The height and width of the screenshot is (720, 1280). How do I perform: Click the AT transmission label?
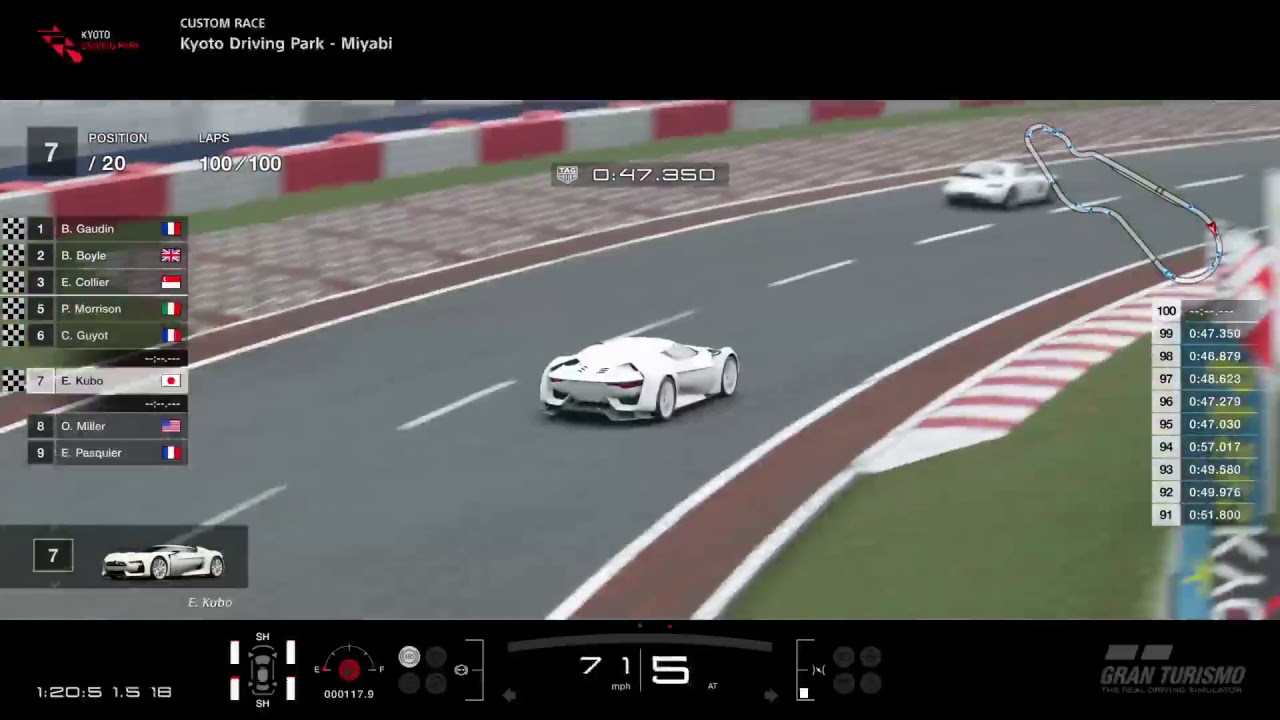(x=713, y=687)
